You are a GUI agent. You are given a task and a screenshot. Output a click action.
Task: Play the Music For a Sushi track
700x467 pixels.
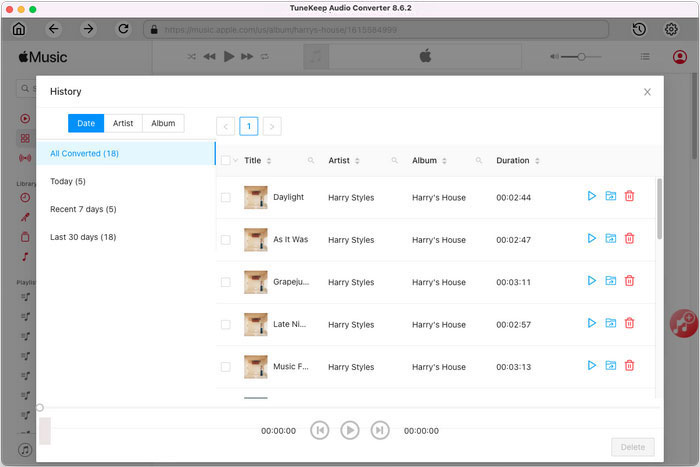[x=592, y=366]
